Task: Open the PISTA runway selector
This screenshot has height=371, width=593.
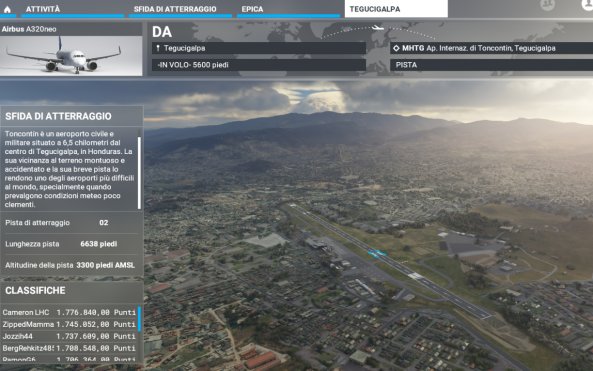Action: point(491,65)
